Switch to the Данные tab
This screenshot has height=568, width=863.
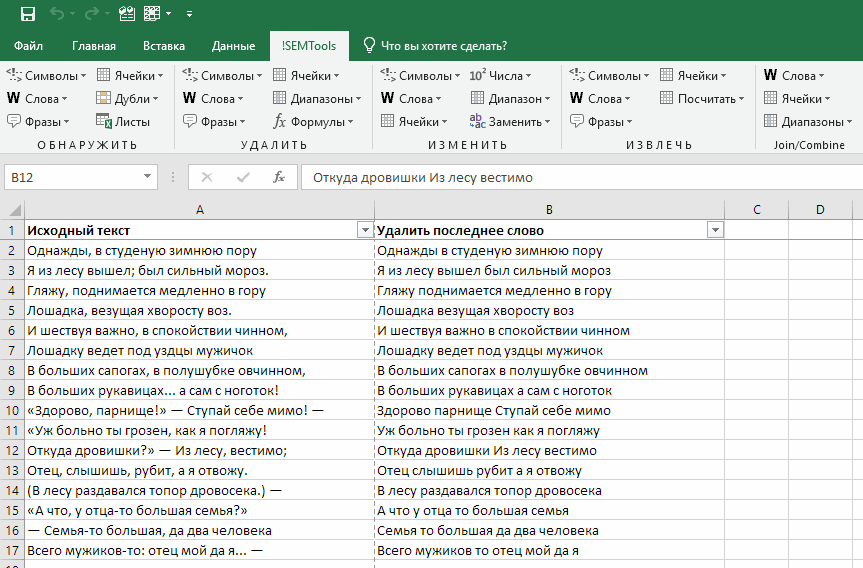click(233, 46)
